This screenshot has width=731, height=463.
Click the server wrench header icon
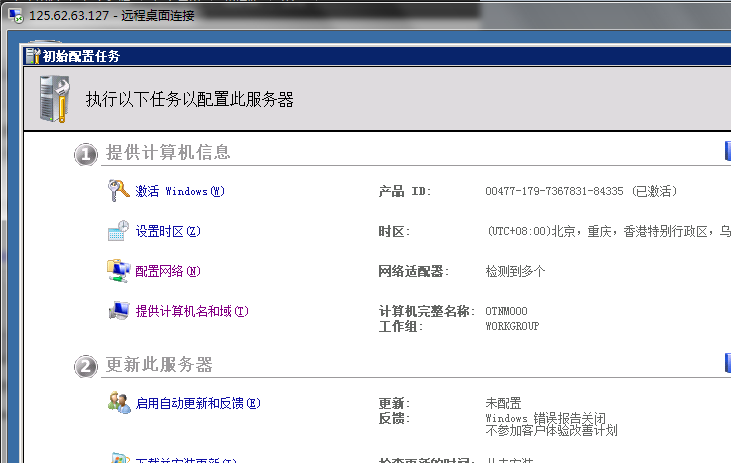(55, 99)
